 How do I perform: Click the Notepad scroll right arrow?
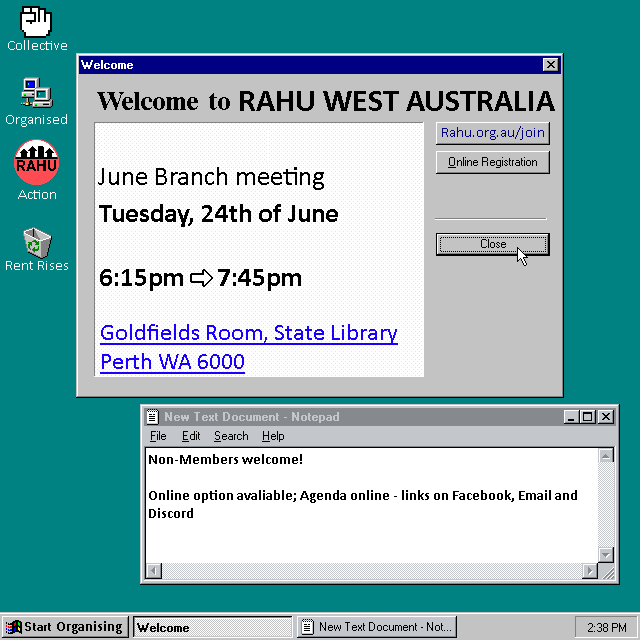click(590, 571)
